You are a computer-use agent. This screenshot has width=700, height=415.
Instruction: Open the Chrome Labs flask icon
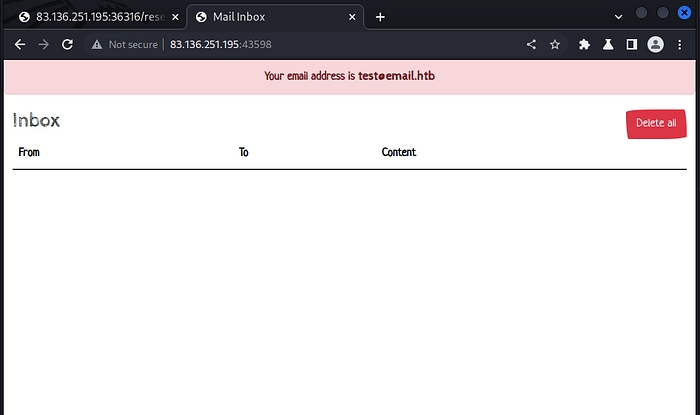pyautogui.click(x=608, y=44)
